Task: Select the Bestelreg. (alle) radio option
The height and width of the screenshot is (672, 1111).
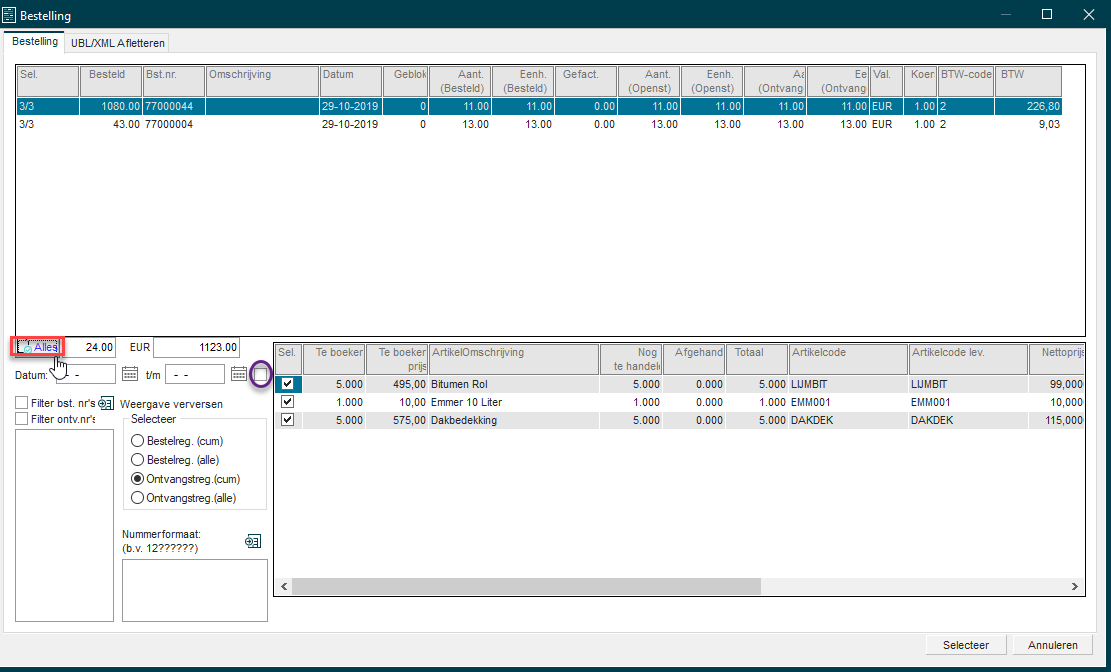Action: pyautogui.click(x=138, y=460)
